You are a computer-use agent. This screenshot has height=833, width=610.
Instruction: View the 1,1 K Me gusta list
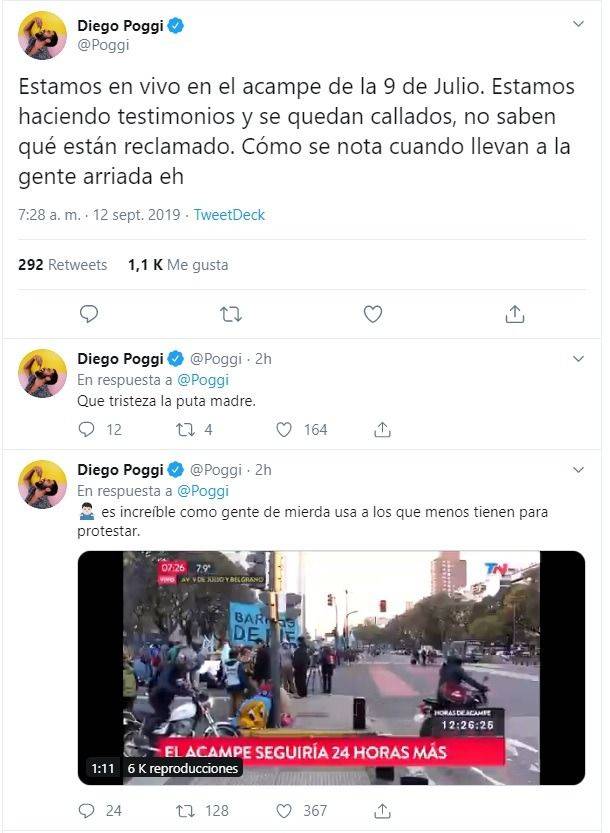[178, 265]
